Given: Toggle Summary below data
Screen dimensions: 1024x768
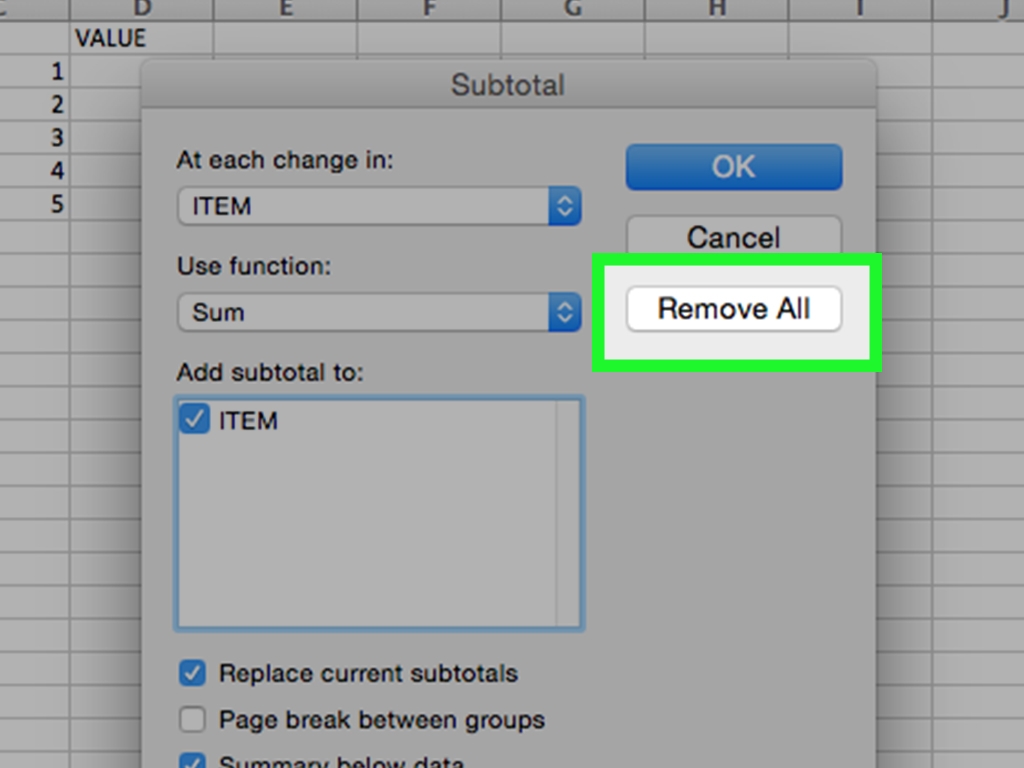Looking at the screenshot, I should [x=192, y=761].
